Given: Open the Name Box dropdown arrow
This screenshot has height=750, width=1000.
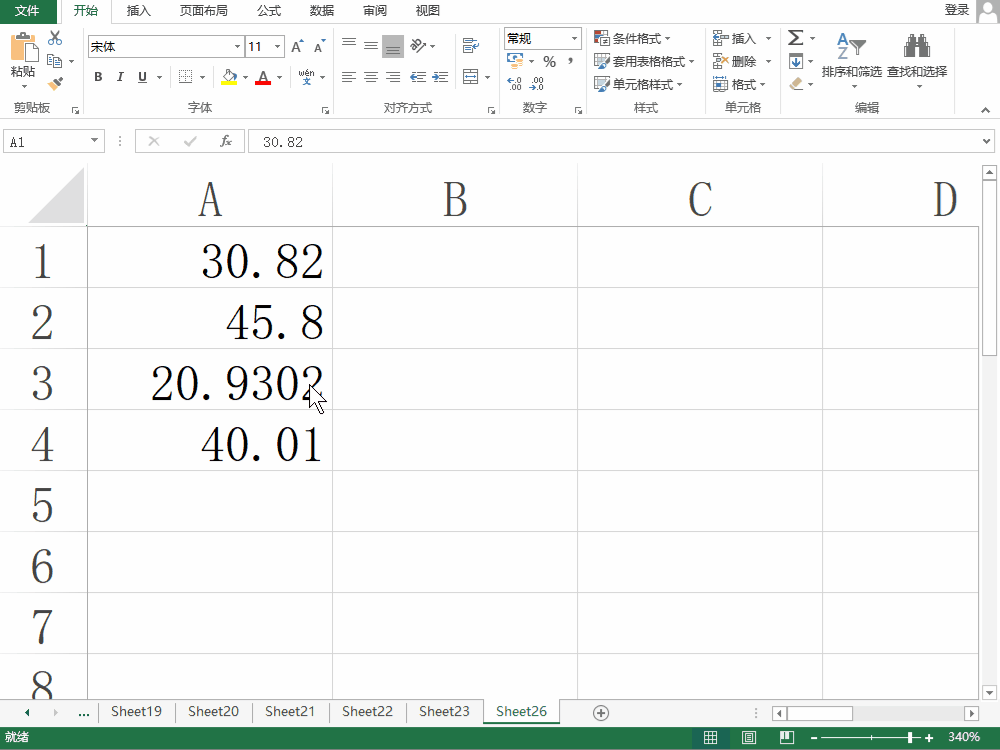Looking at the screenshot, I should (95, 142).
